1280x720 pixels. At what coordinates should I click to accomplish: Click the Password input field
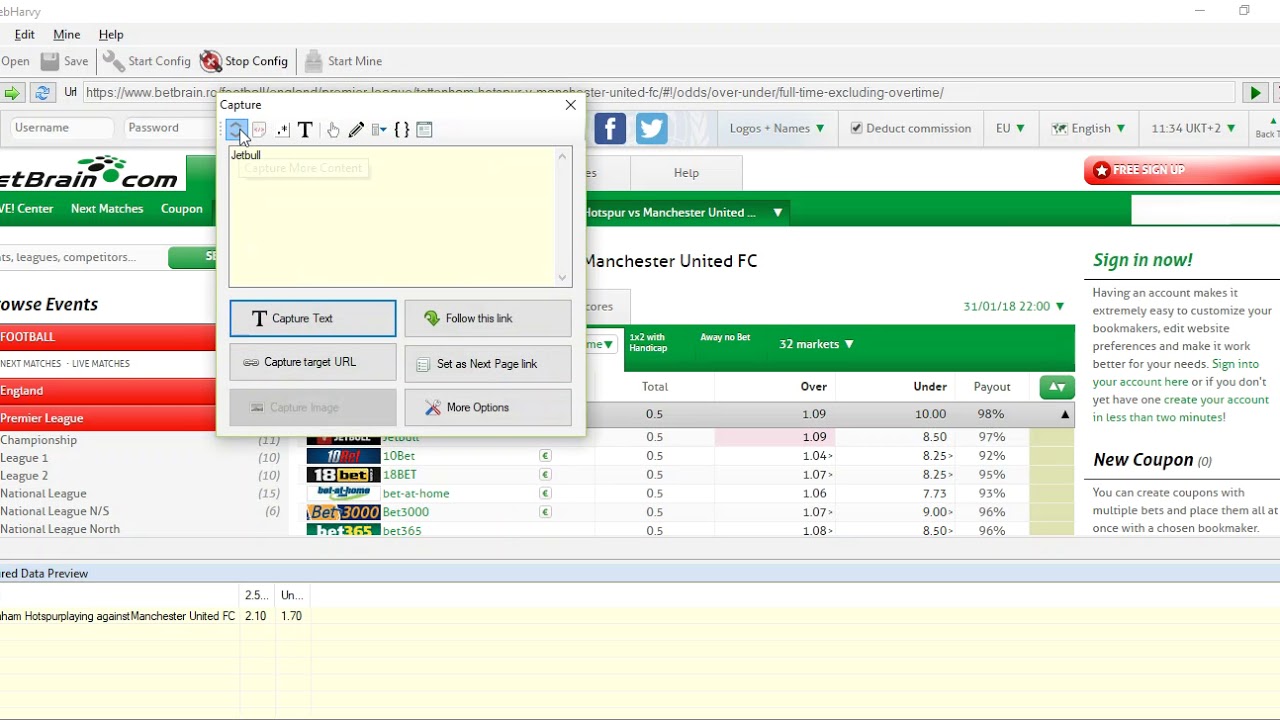[170, 128]
